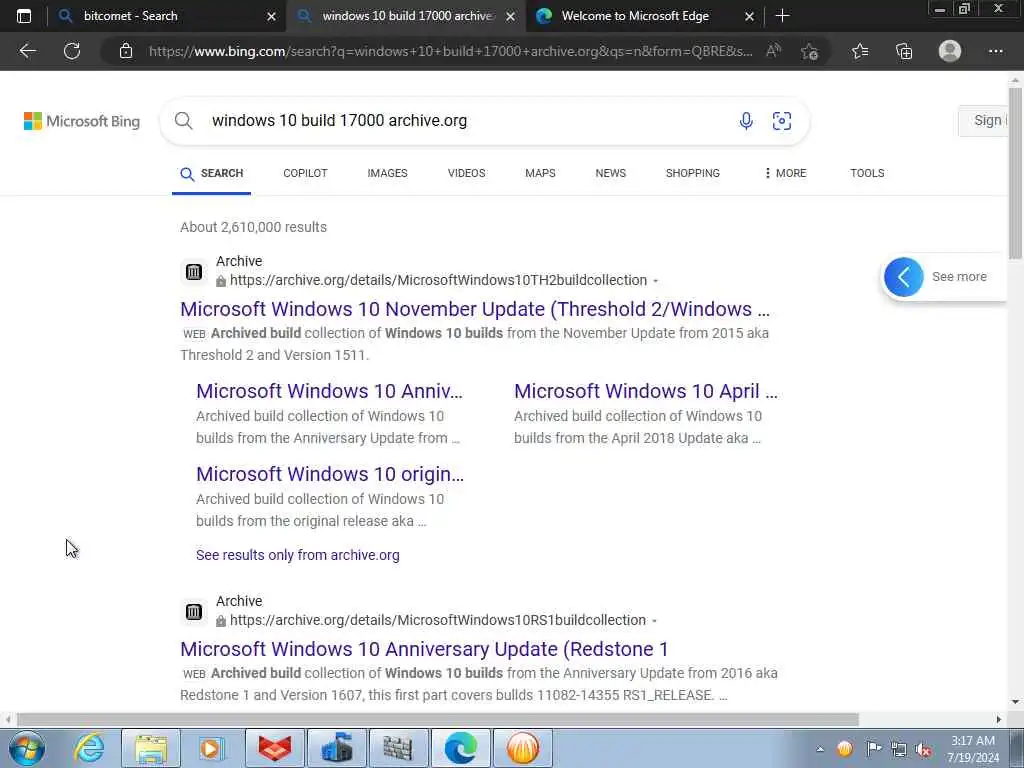
Task: Click the Microsoft Bing logo
Action: [x=82, y=121]
